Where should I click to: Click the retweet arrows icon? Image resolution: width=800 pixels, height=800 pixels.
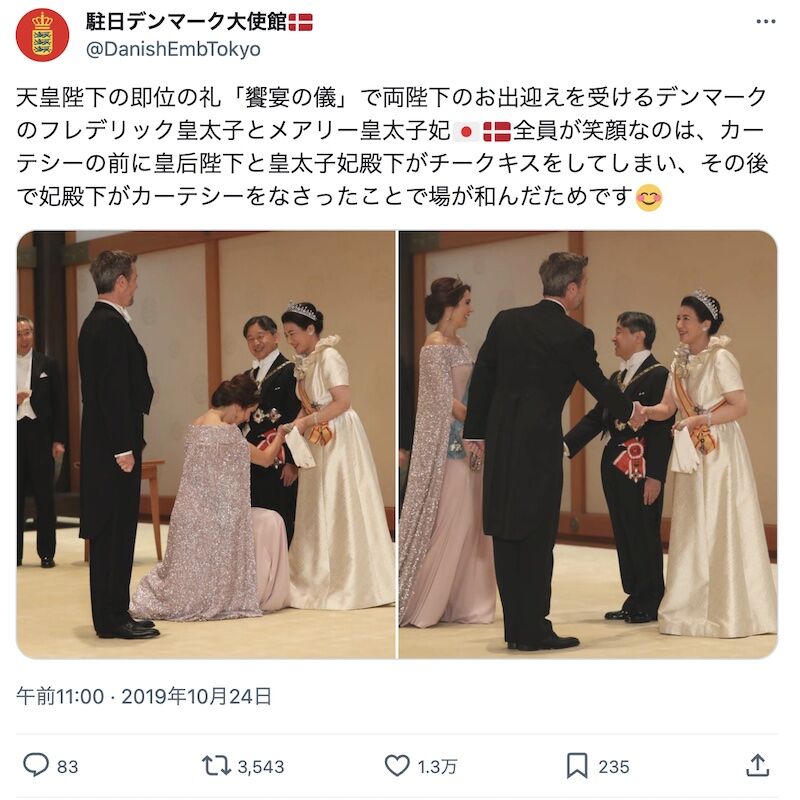pyautogui.click(x=216, y=766)
